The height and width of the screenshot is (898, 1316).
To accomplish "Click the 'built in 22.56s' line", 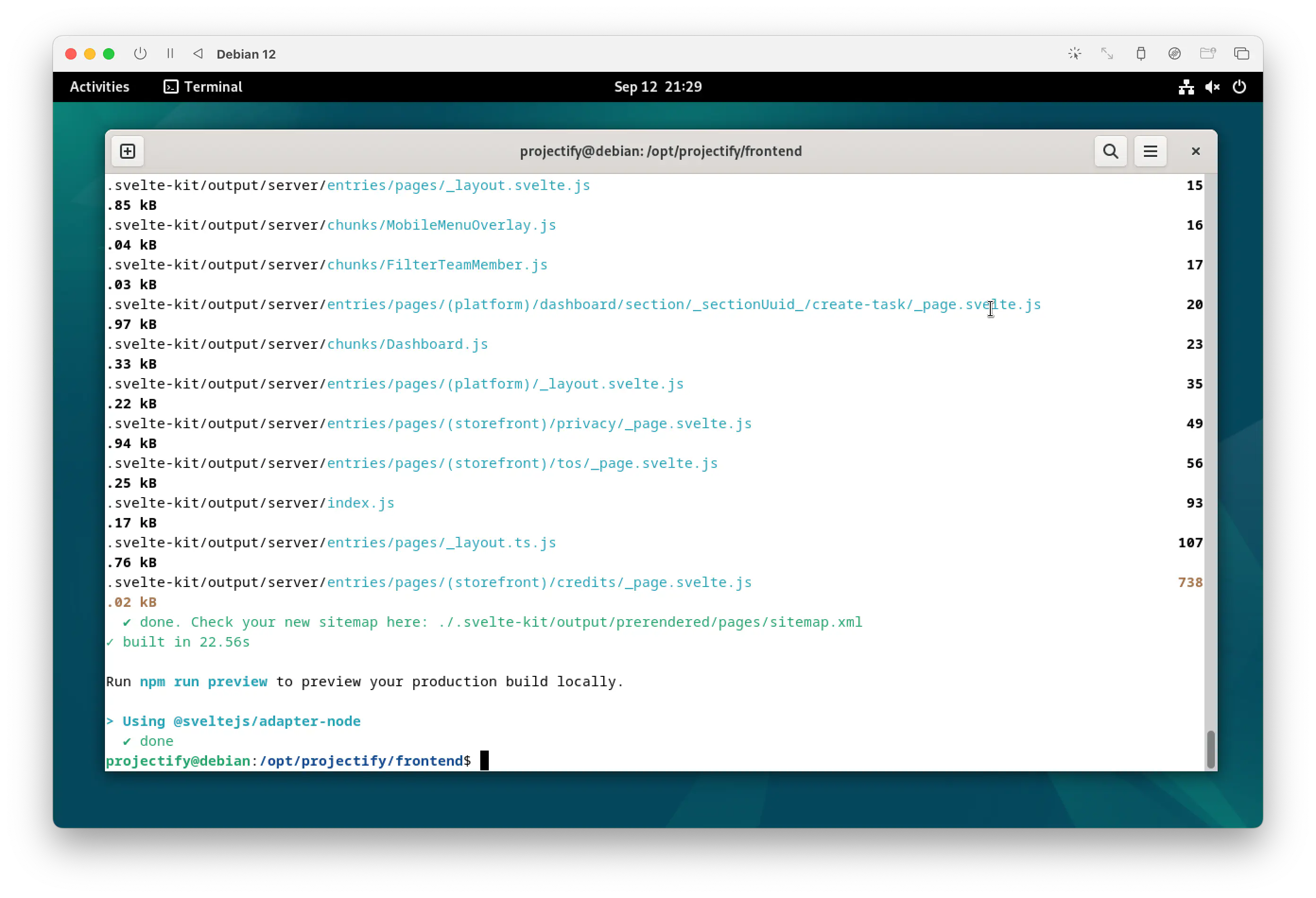I will coord(178,641).
